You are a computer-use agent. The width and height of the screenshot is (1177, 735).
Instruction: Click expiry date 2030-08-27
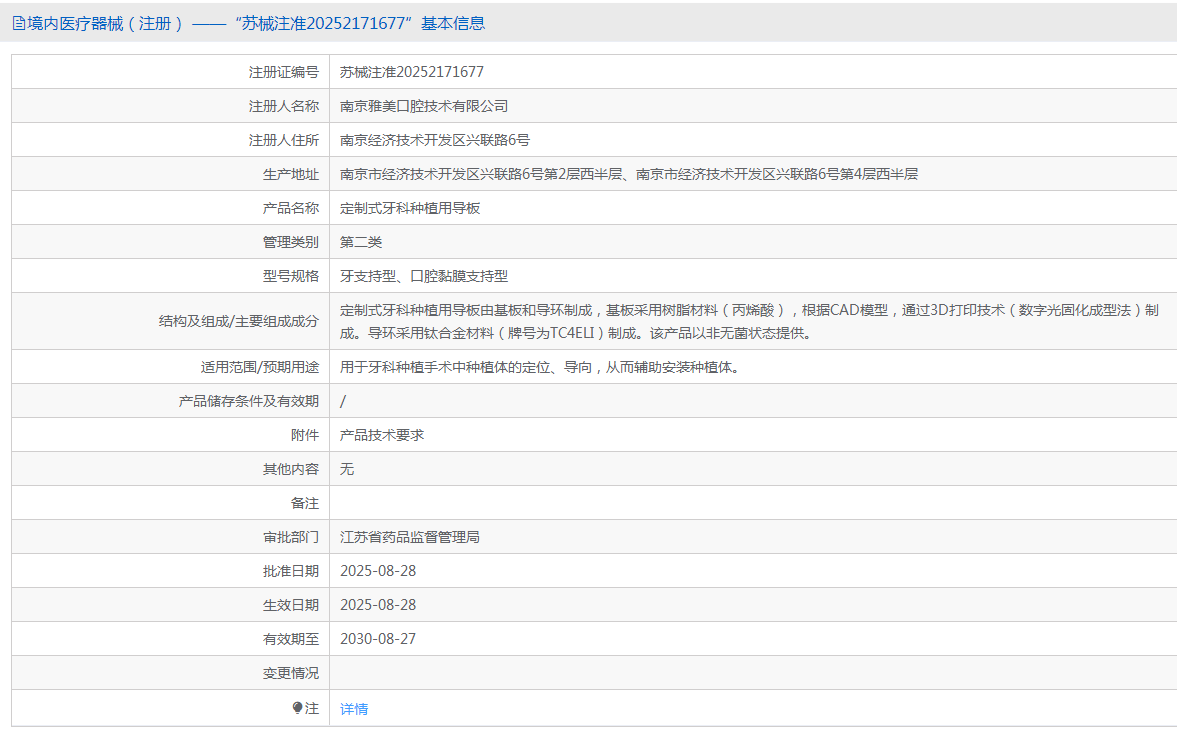click(378, 639)
